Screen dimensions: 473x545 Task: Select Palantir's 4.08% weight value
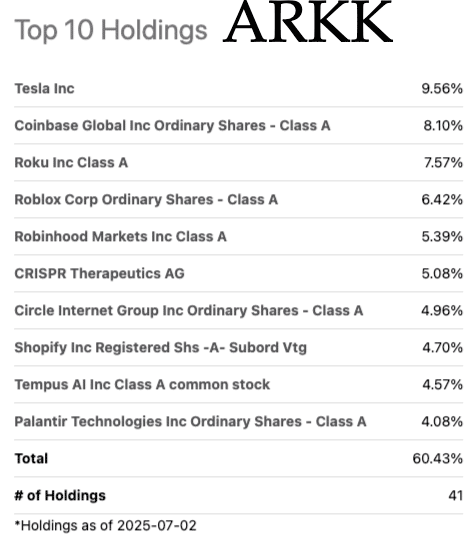click(x=442, y=422)
